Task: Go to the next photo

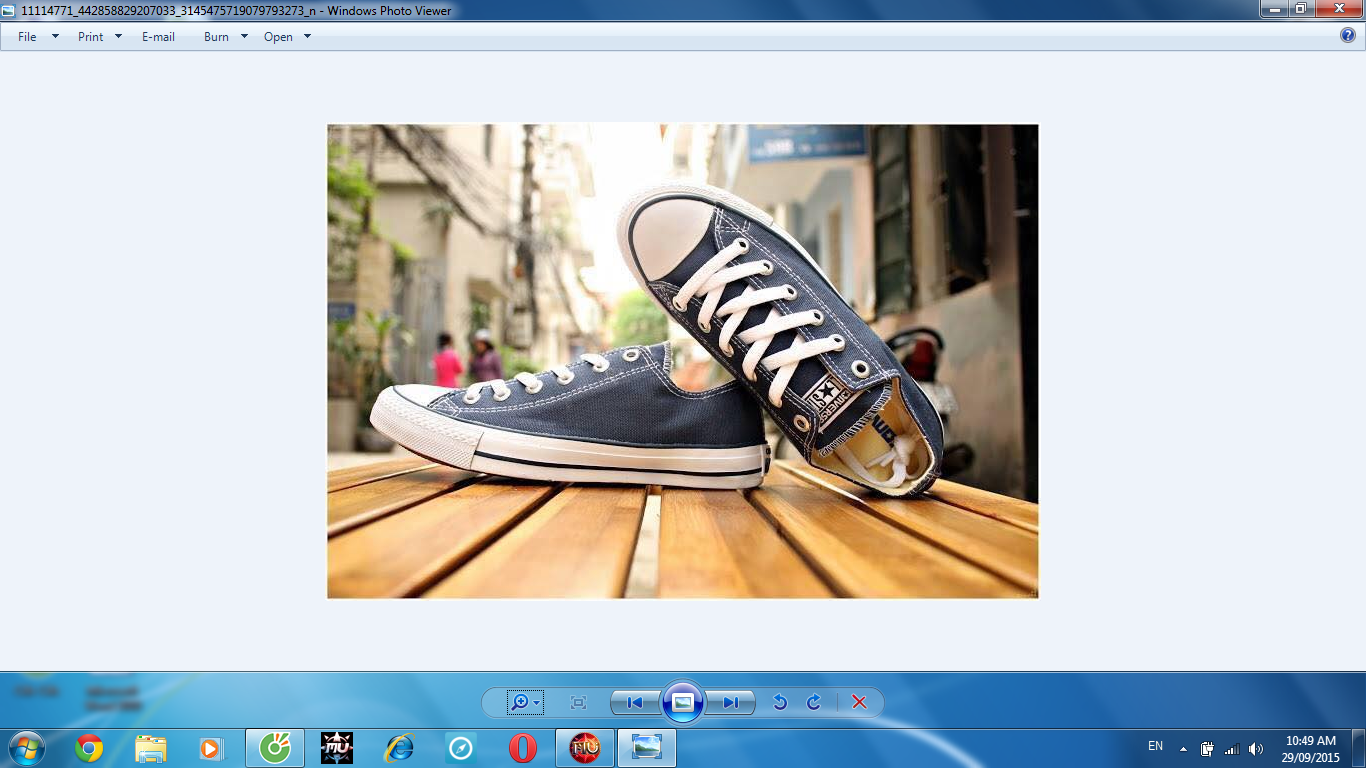Action: 731,702
